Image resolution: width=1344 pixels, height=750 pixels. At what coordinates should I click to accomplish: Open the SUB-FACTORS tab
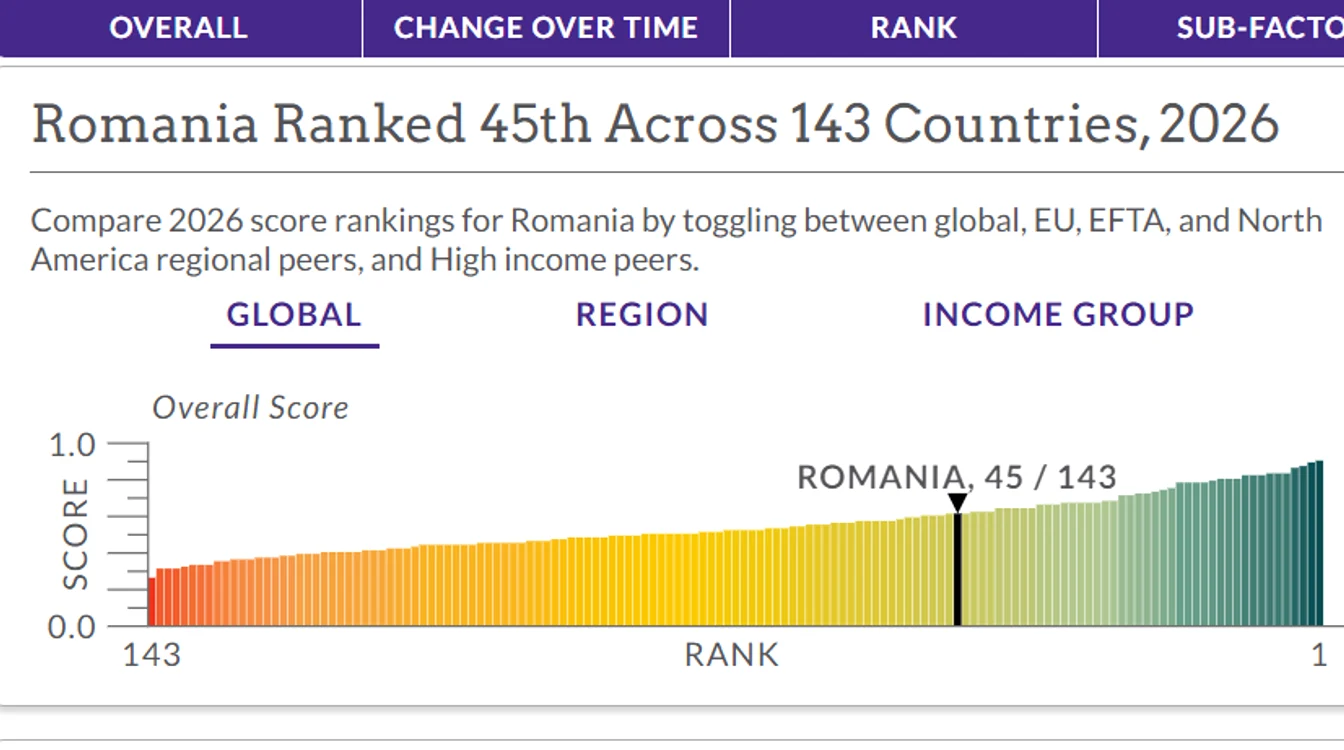click(x=1222, y=28)
